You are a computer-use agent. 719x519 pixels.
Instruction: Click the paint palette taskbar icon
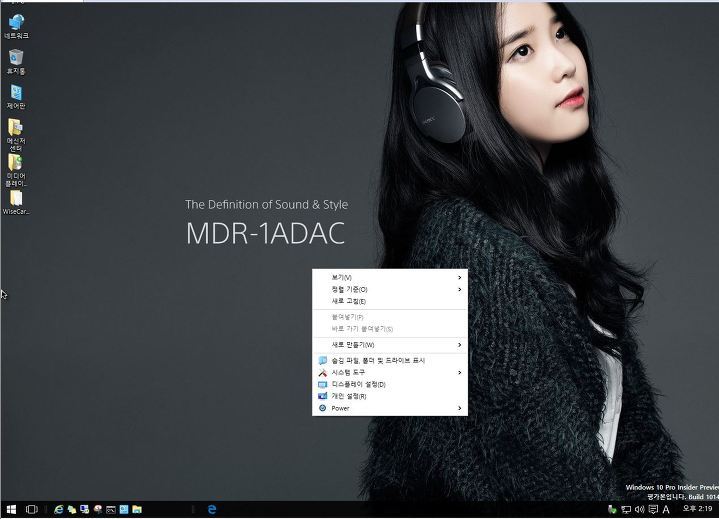(x=98, y=509)
